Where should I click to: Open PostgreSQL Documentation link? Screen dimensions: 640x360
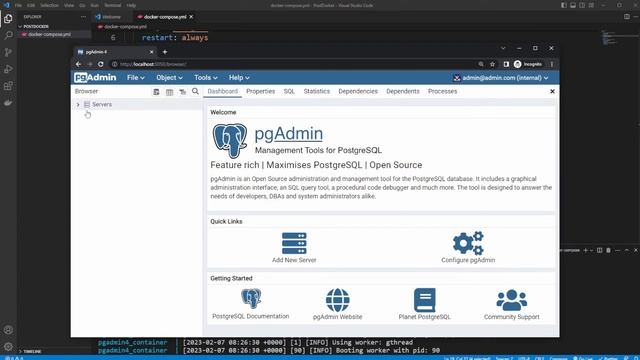[x=251, y=304]
